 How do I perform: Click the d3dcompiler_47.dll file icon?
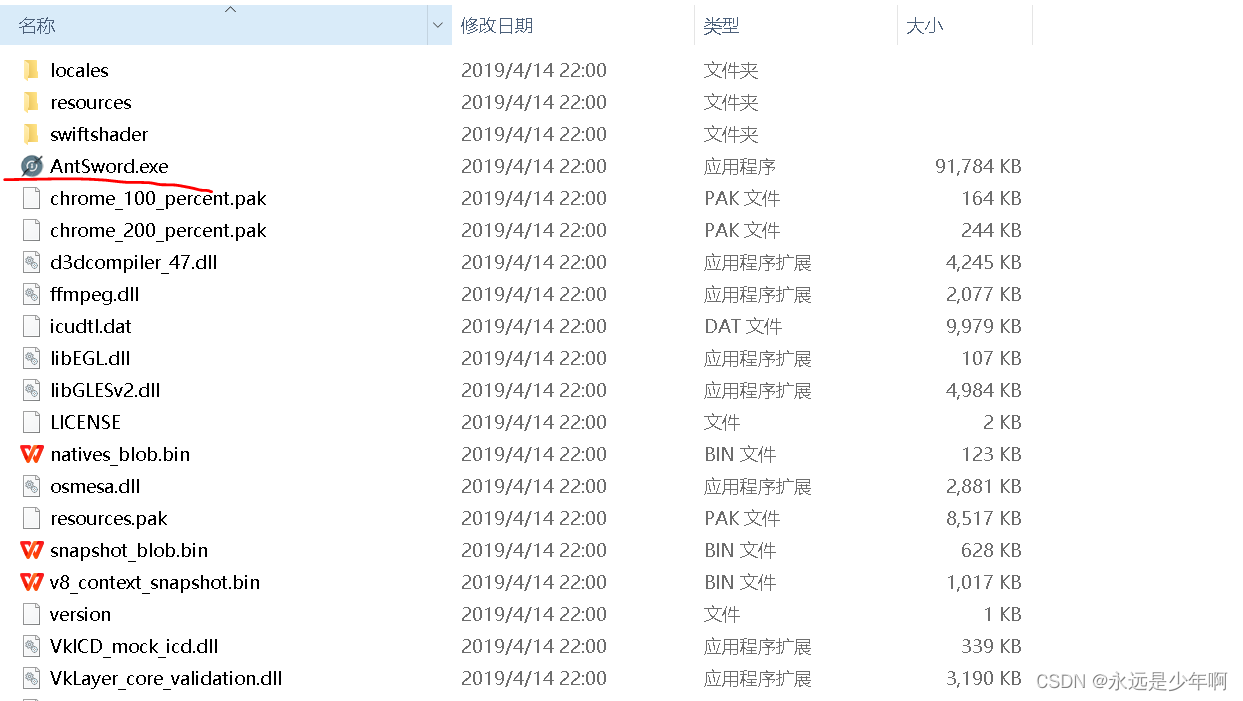pyautogui.click(x=32, y=262)
